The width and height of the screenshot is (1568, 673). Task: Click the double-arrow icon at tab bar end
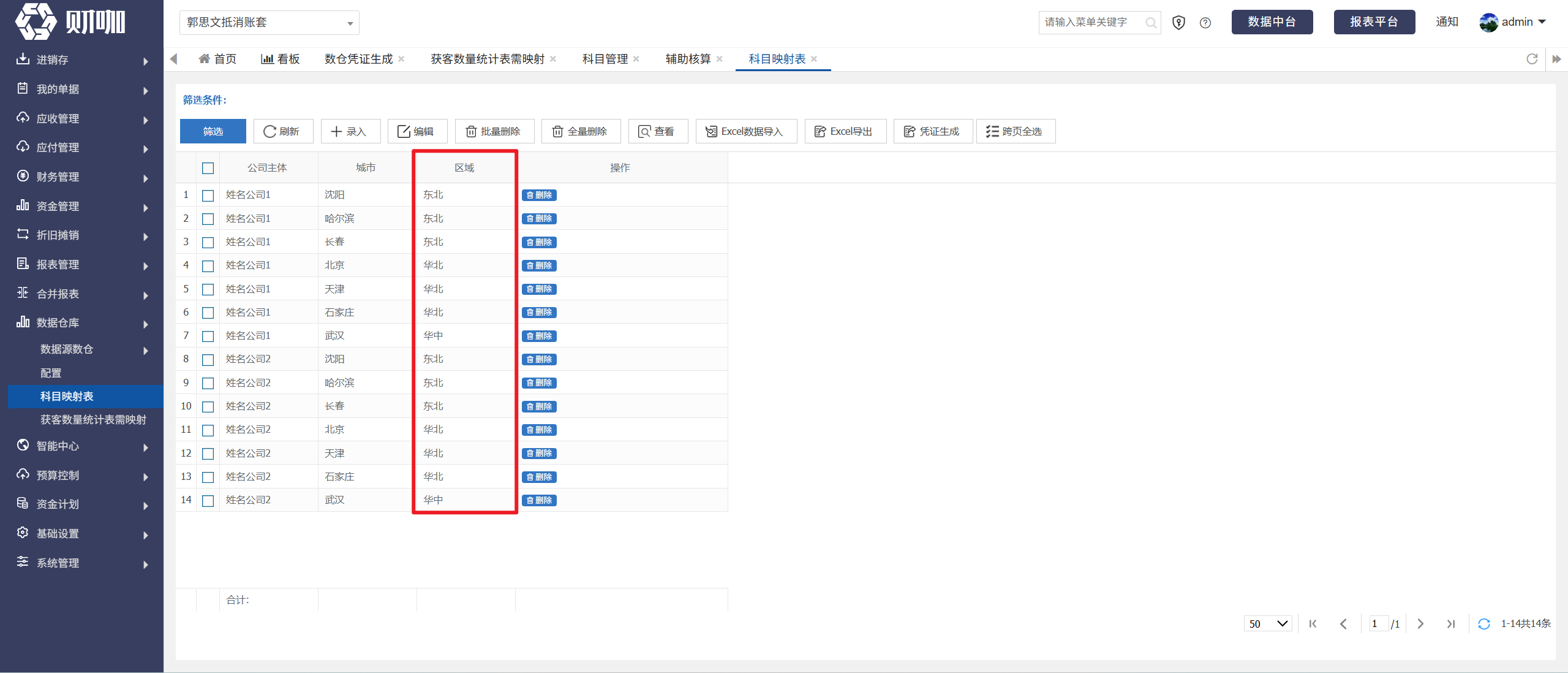coord(1556,59)
